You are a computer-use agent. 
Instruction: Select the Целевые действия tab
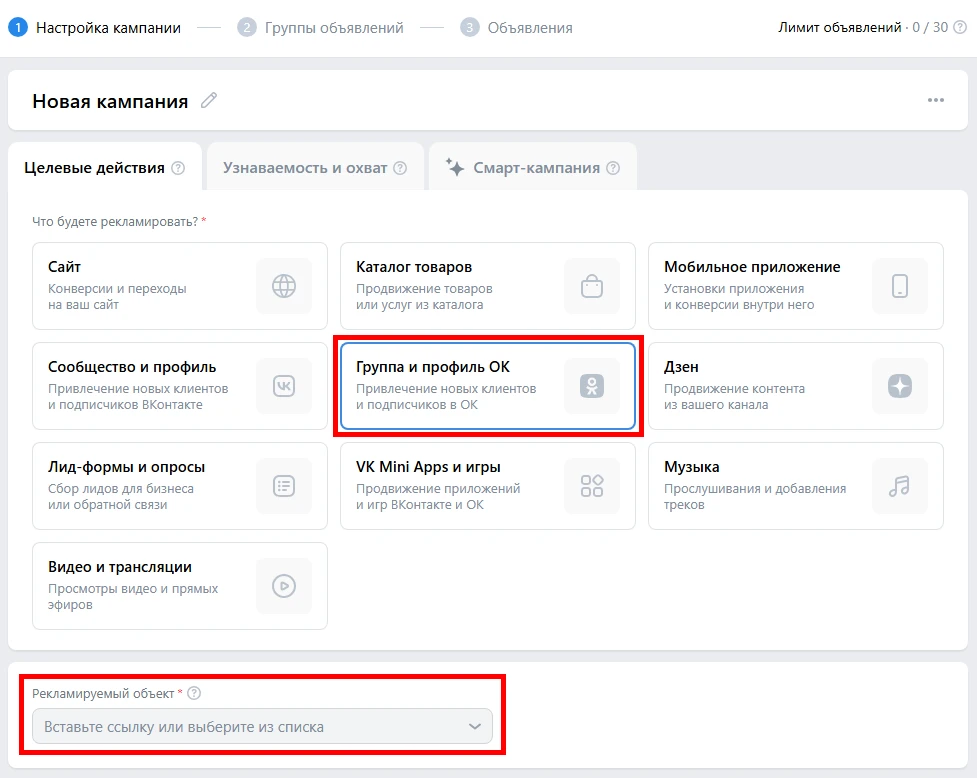tap(94, 168)
